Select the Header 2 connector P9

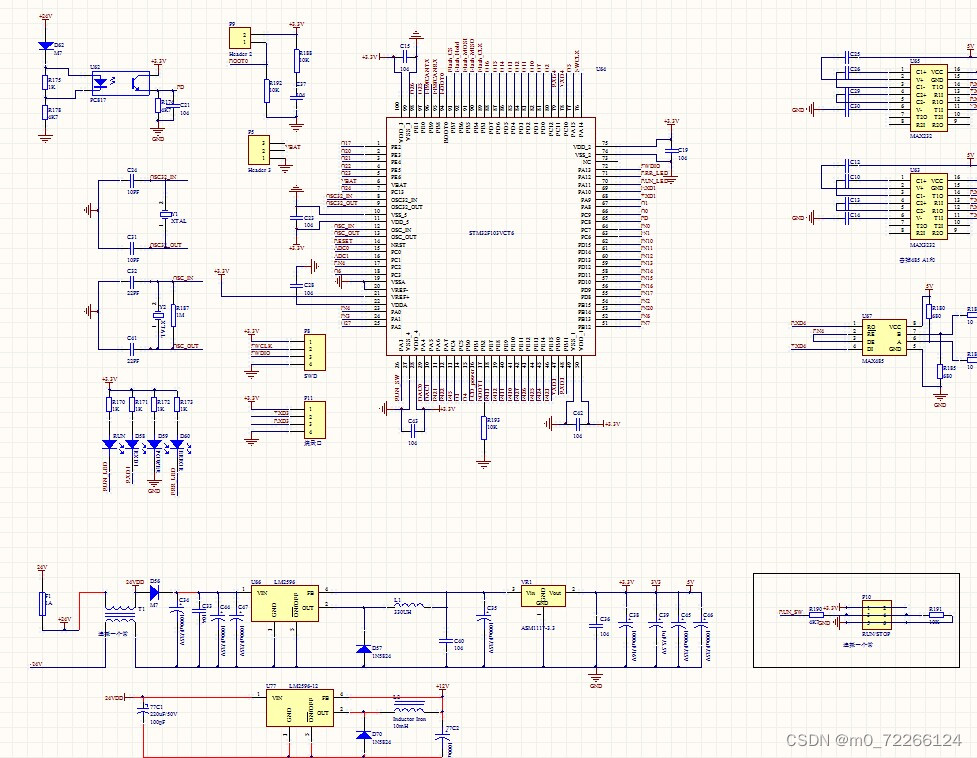tap(240, 37)
